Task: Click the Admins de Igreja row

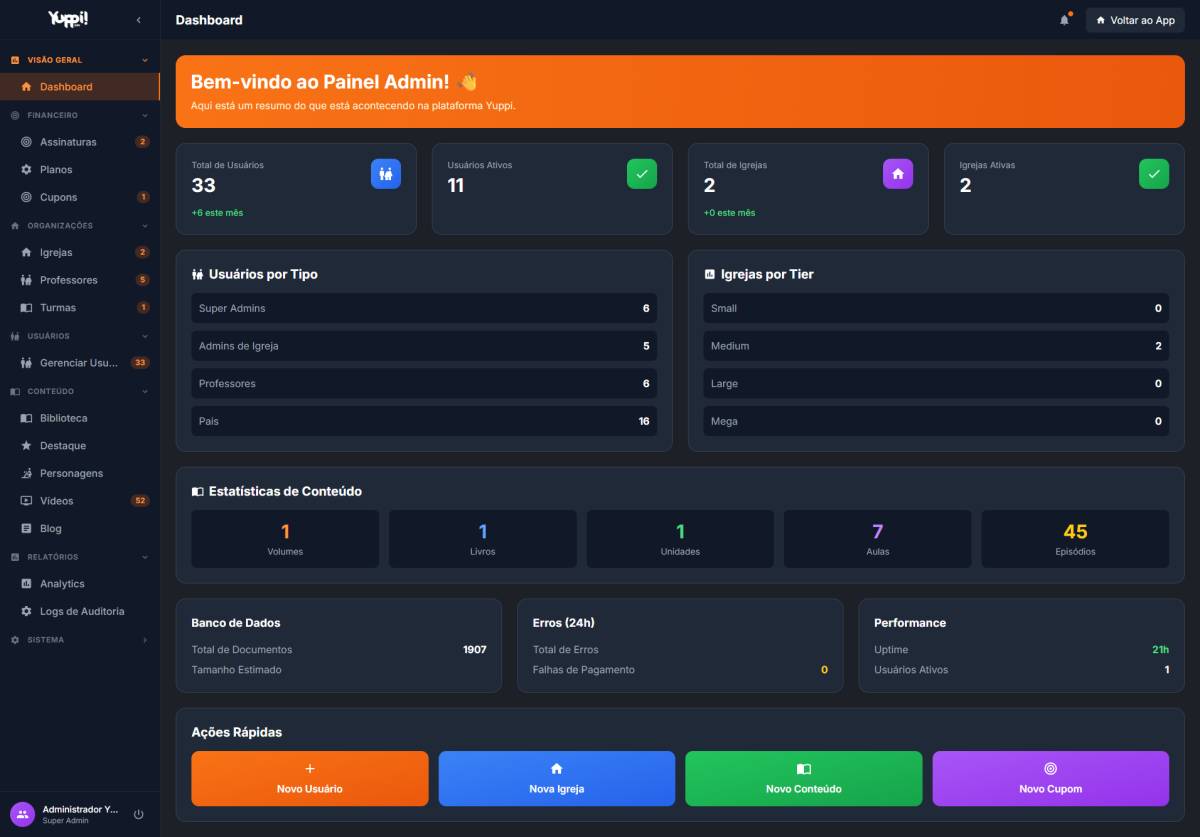Action: coord(424,346)
